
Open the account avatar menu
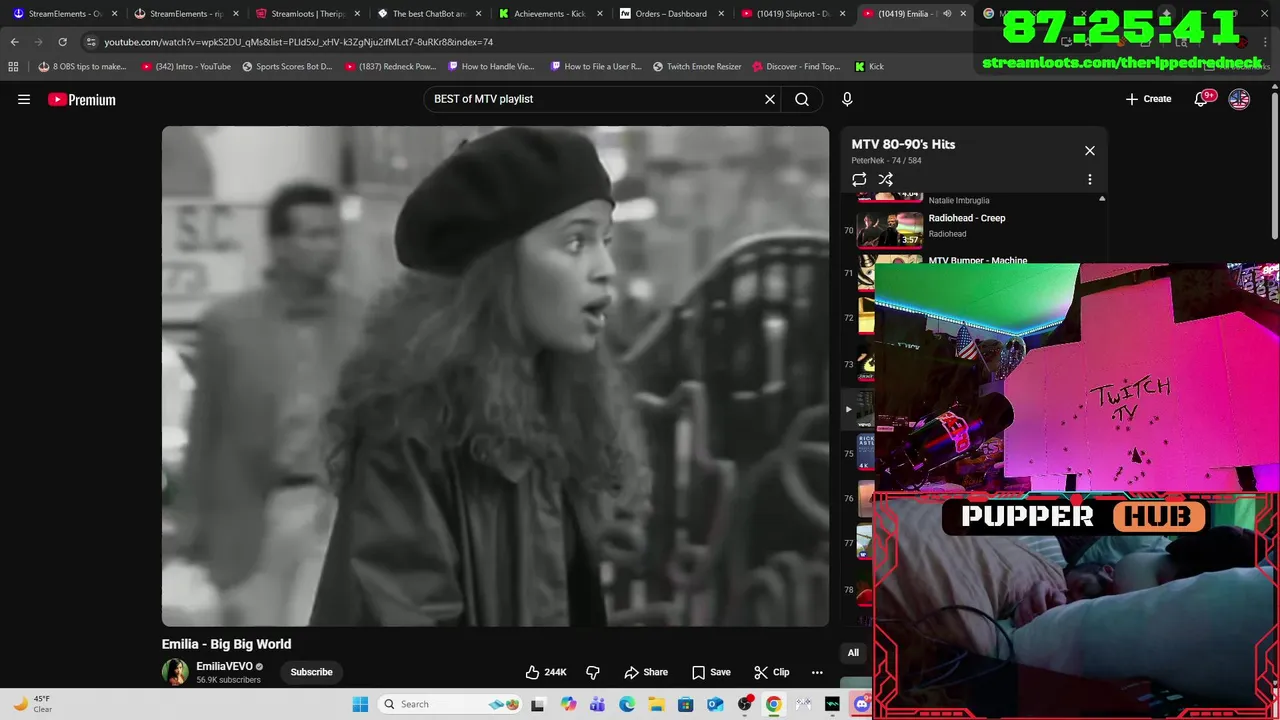[1239, 99]
